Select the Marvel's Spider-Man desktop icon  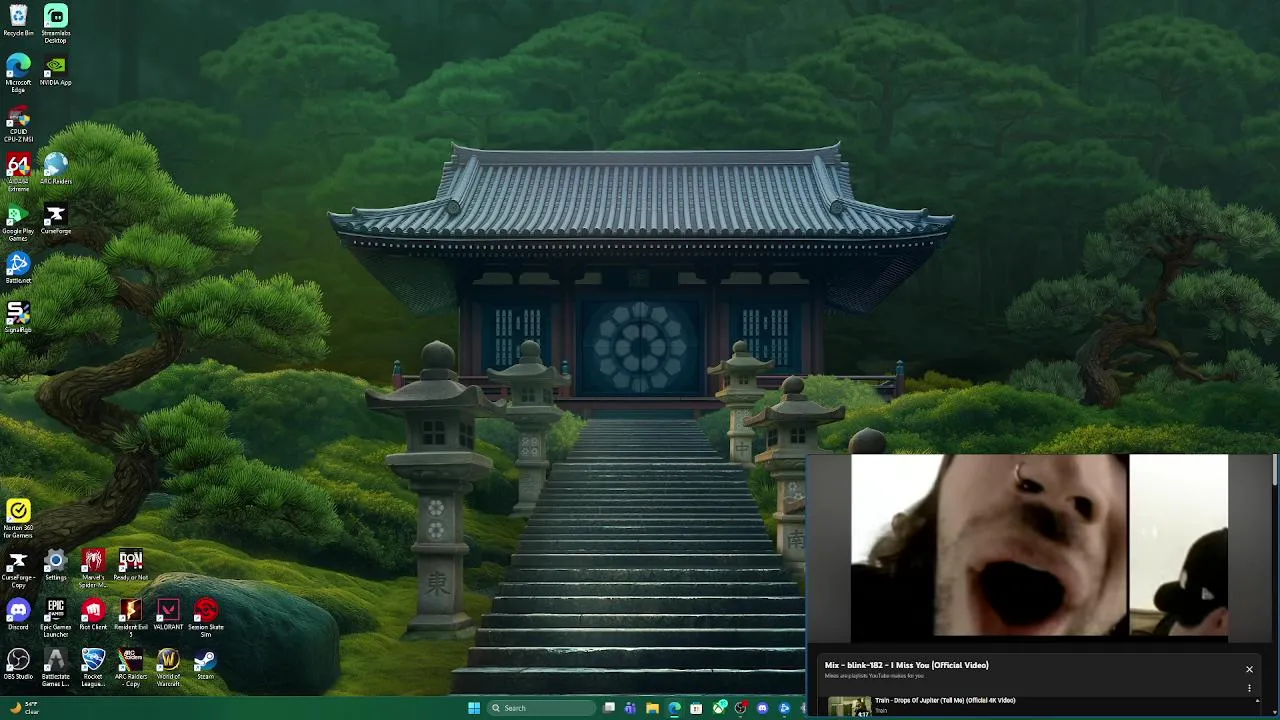[x=93, y=569]
